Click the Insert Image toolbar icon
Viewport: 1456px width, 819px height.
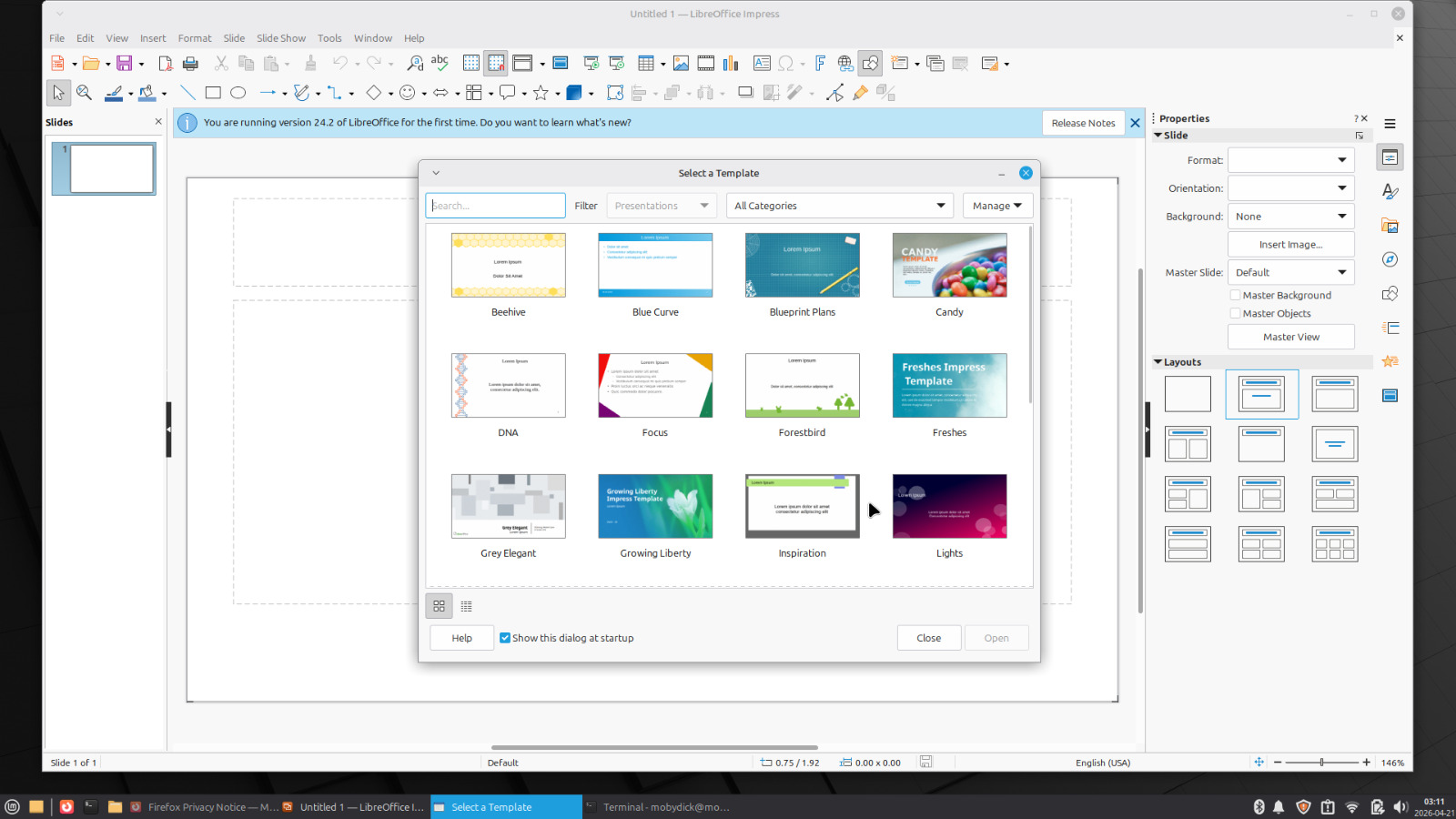tap(681, 64)
